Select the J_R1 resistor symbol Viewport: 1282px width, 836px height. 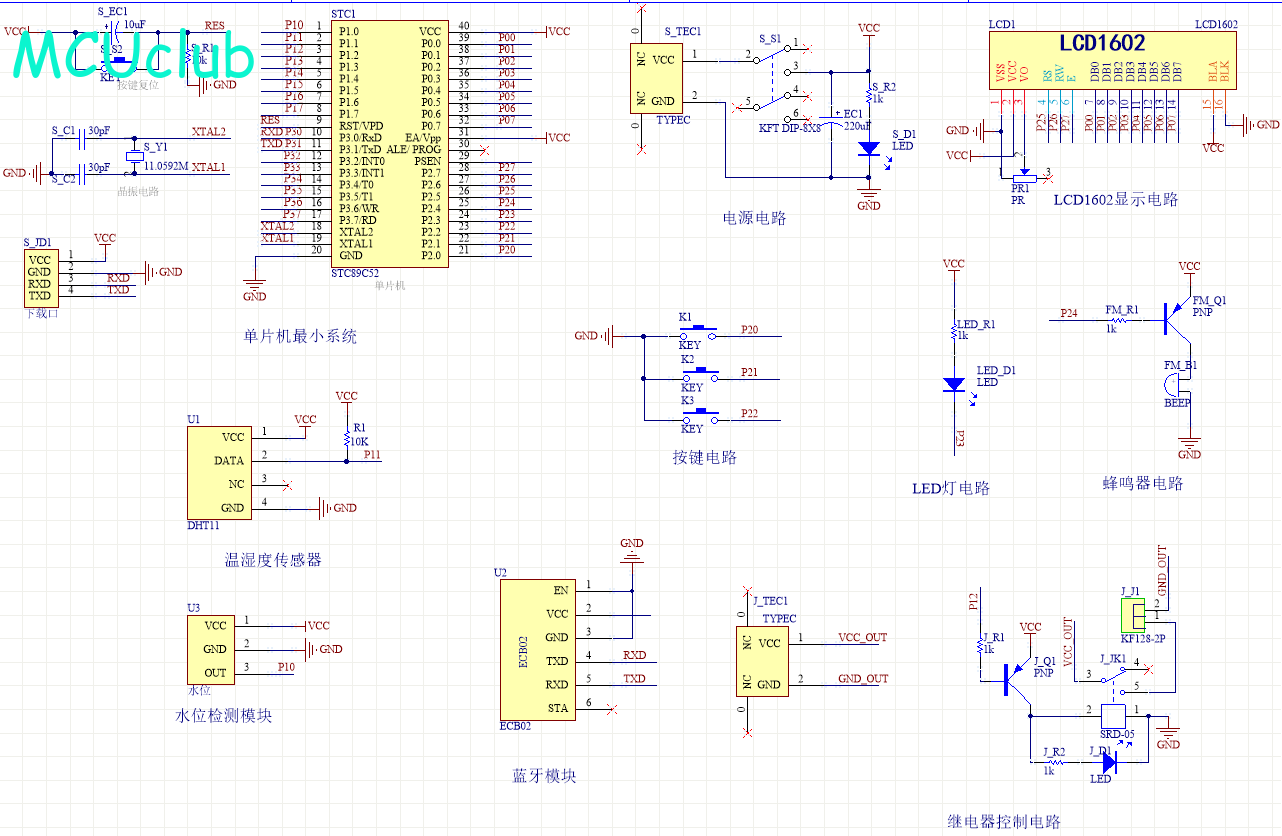click(x=981, y=647)
